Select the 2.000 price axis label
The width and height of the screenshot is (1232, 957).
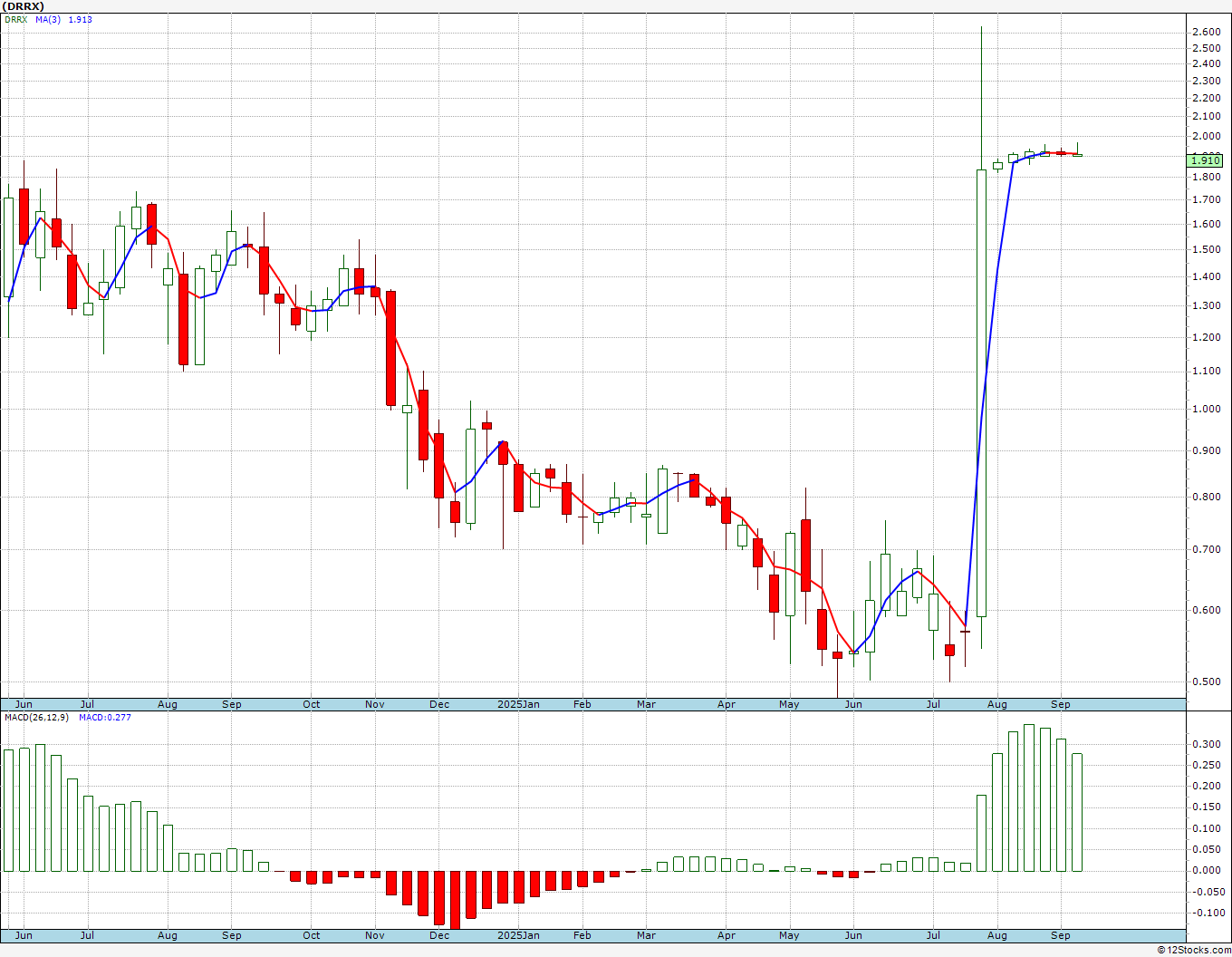1206,136
